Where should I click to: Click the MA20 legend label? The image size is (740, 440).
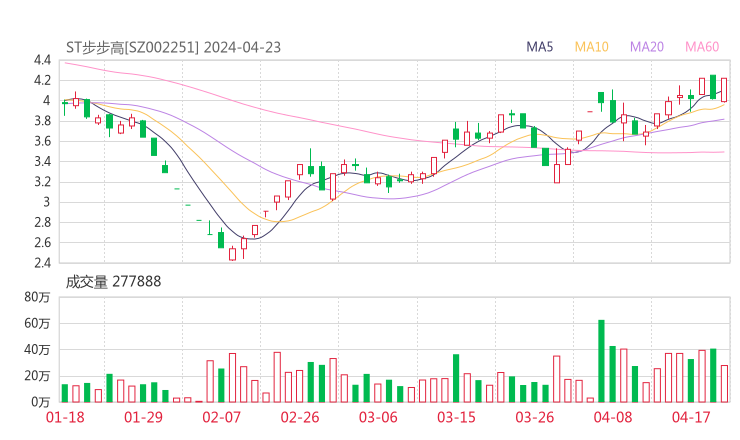click(x=647, y=47)
